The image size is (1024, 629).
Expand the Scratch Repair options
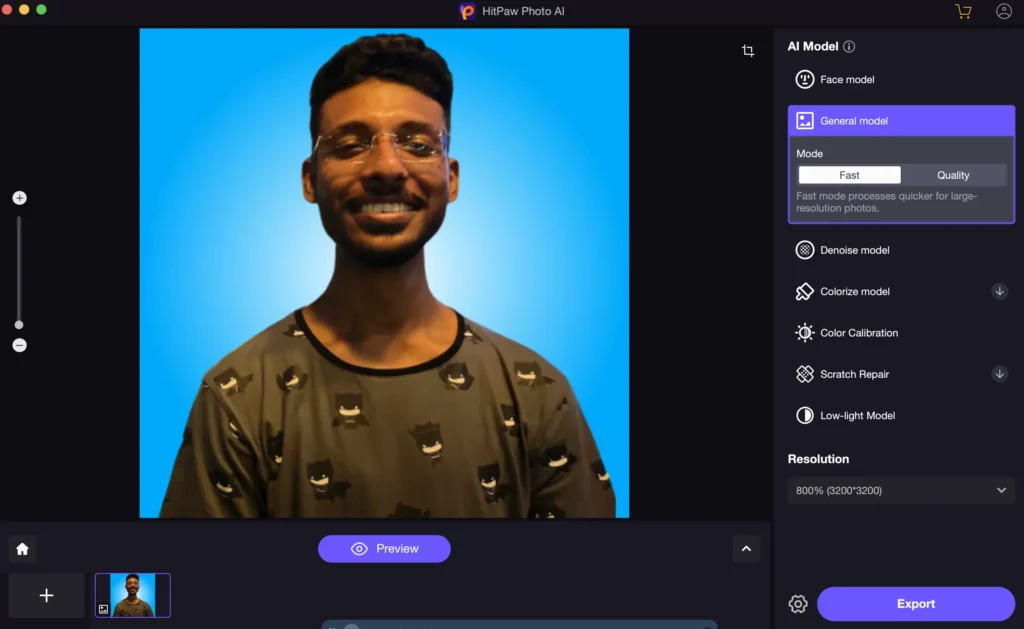(x=1000, y=373)
